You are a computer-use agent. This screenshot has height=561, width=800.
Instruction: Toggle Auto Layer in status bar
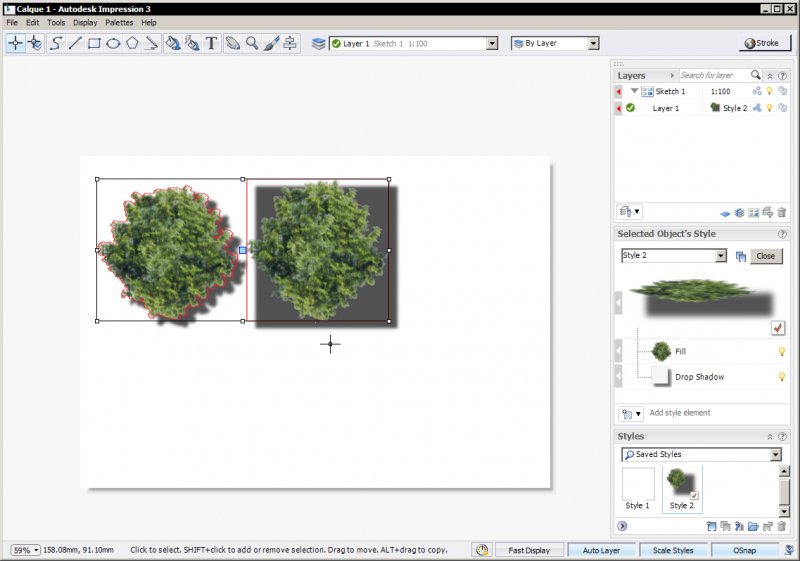601,550
